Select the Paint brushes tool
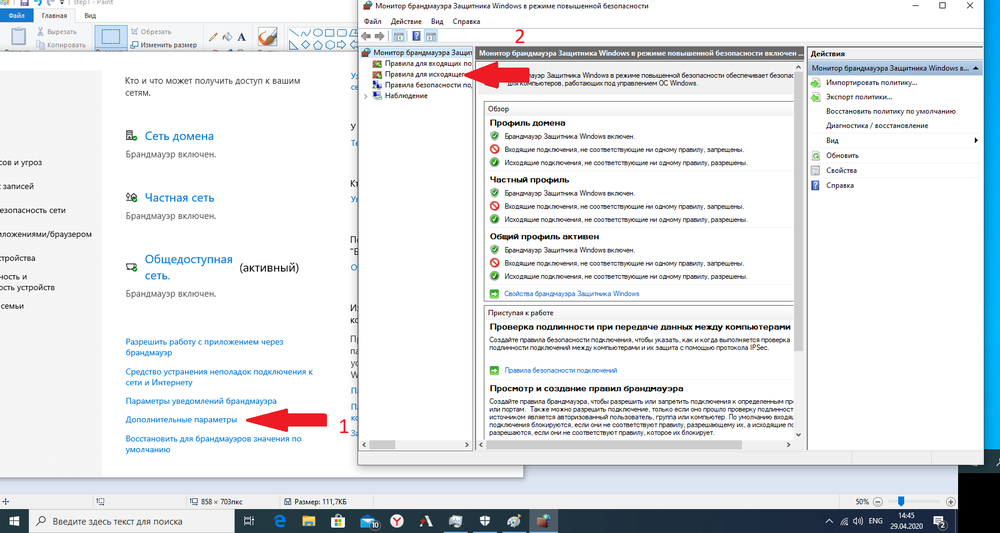The height and width of the screenshot is (533, 1000). click(x=267, y=38)
